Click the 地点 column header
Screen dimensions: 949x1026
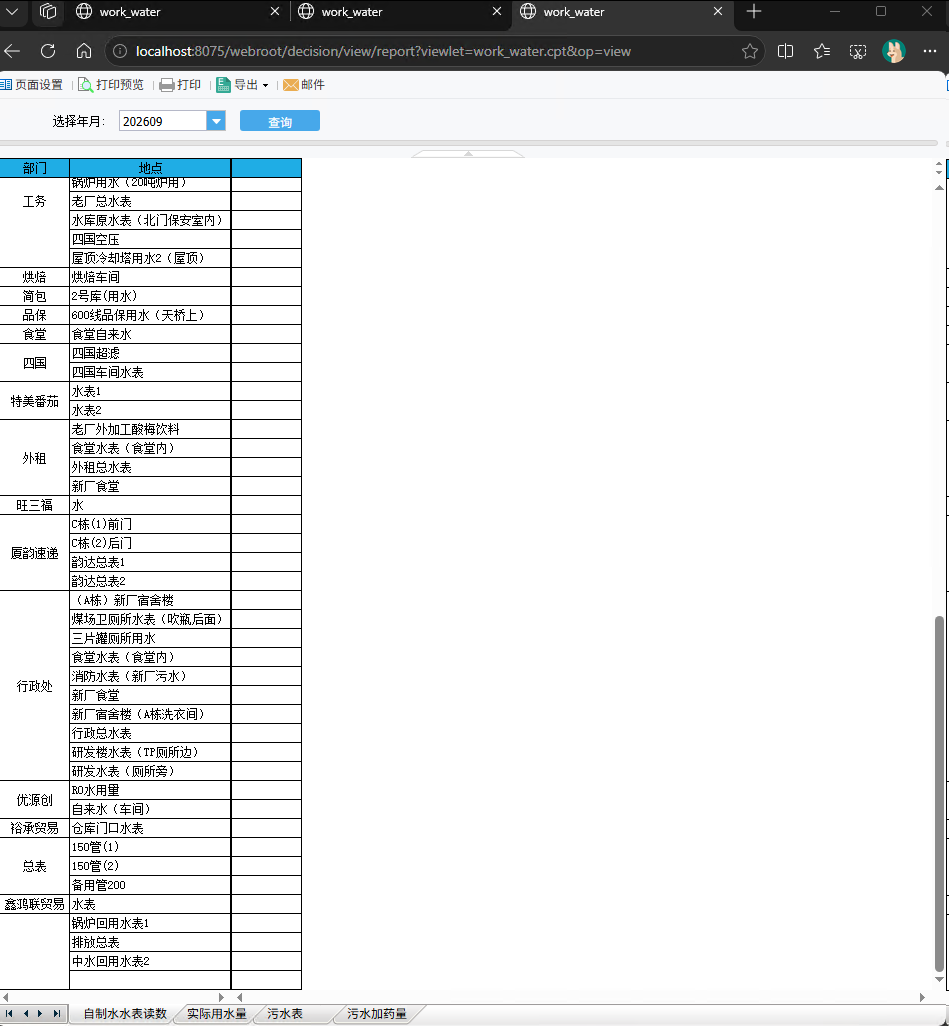(x=151, y=168)
